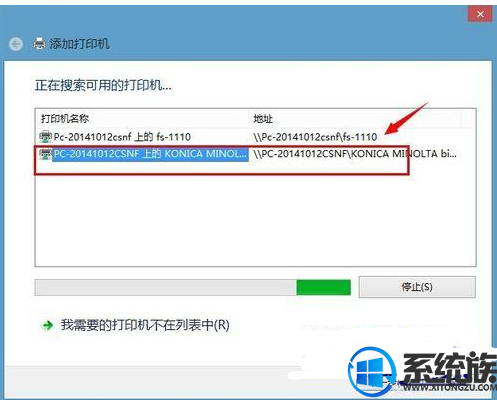Click the green section of the search progress bar

tap(323, 287)
